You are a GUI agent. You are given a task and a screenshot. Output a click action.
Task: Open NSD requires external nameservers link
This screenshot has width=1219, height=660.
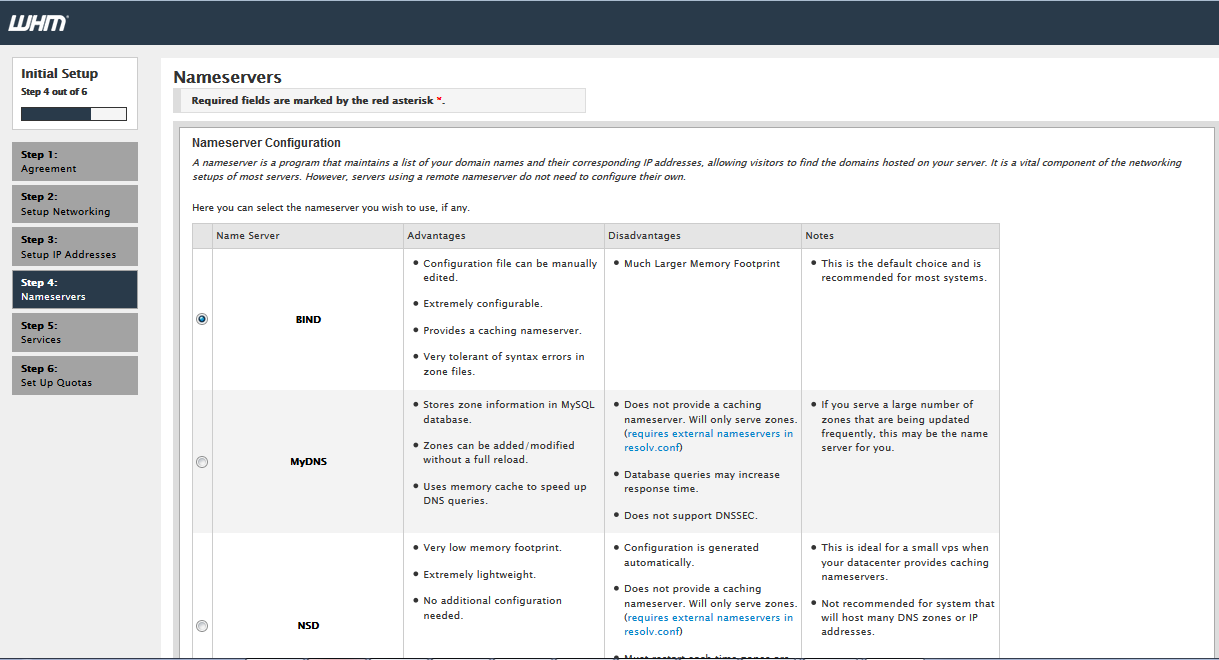708,625
